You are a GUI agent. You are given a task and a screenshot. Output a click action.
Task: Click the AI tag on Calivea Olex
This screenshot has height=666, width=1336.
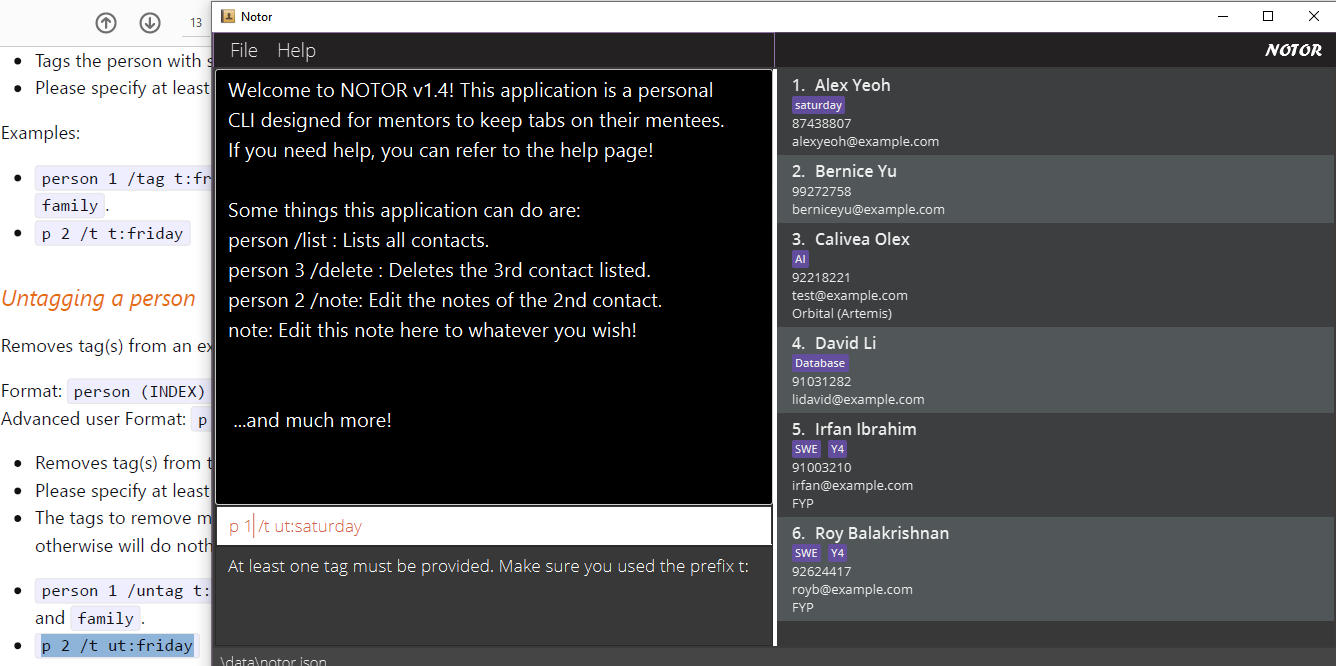click(x=800, y=259)
